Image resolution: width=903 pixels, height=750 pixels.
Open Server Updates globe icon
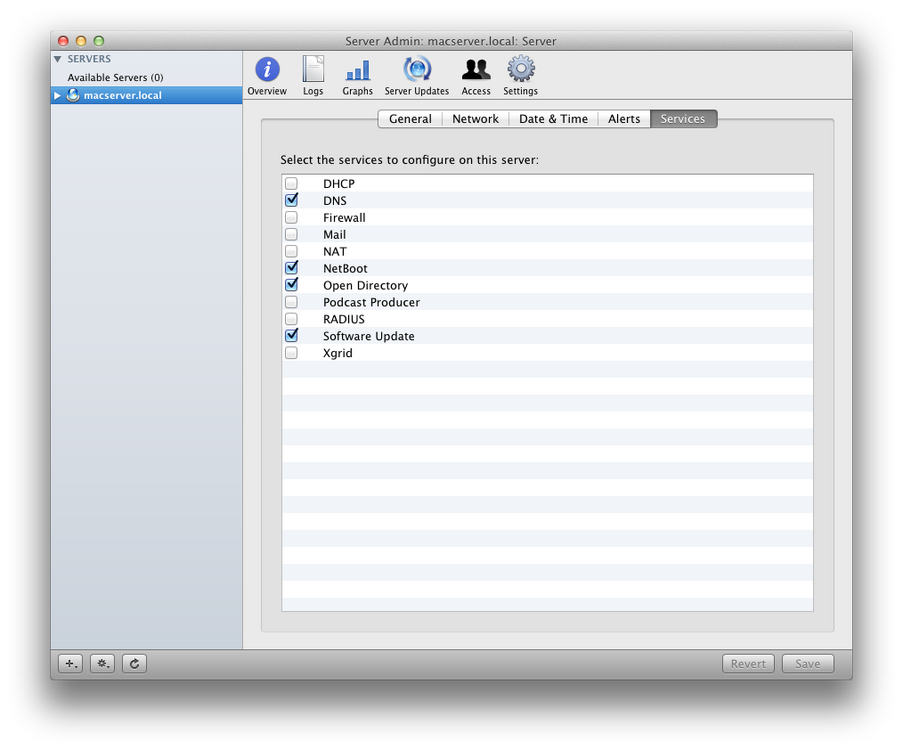pyautogui.click(x=417, y=69)
